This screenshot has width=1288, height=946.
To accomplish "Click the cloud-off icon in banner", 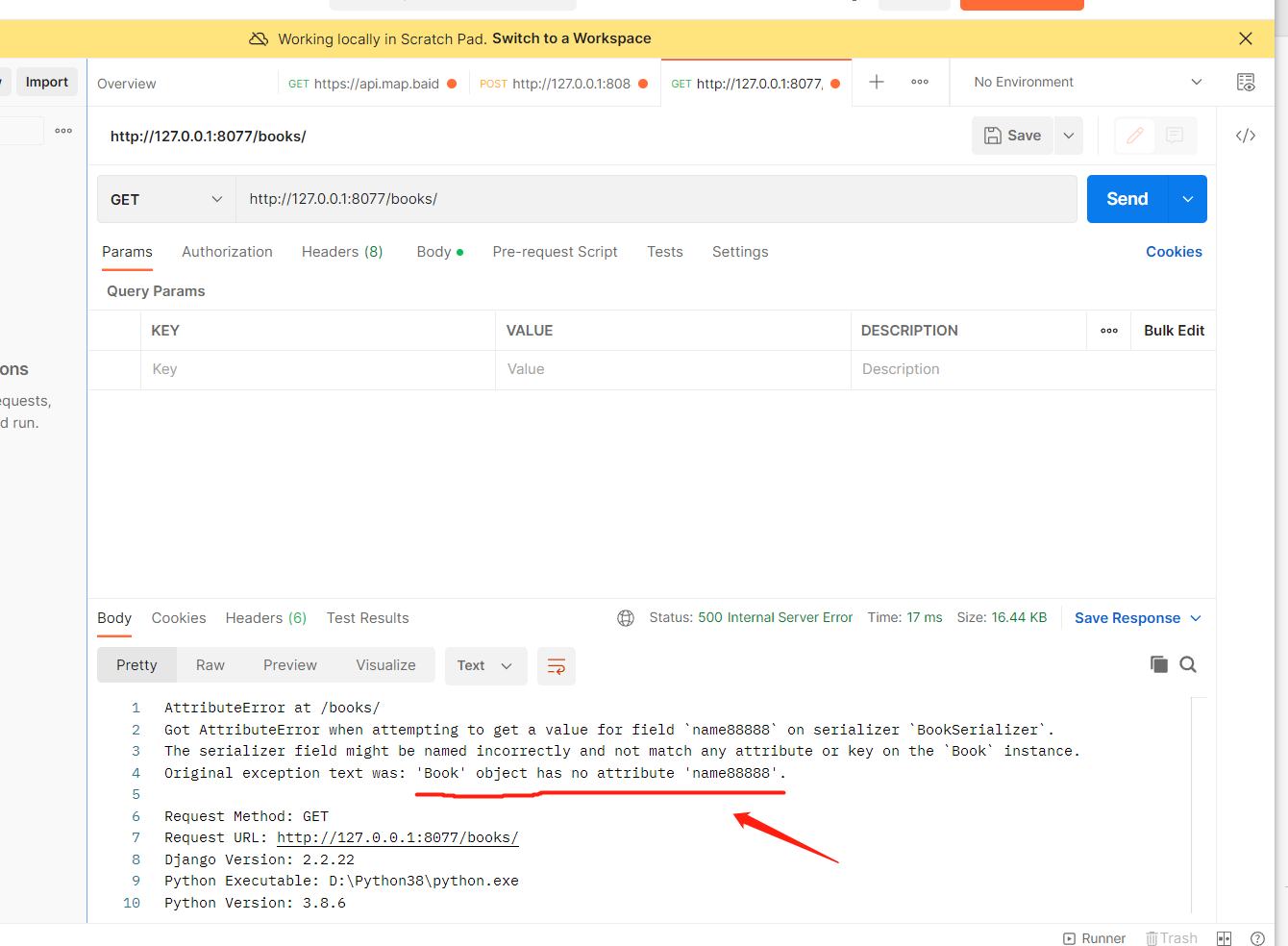I will click(259, 38).
